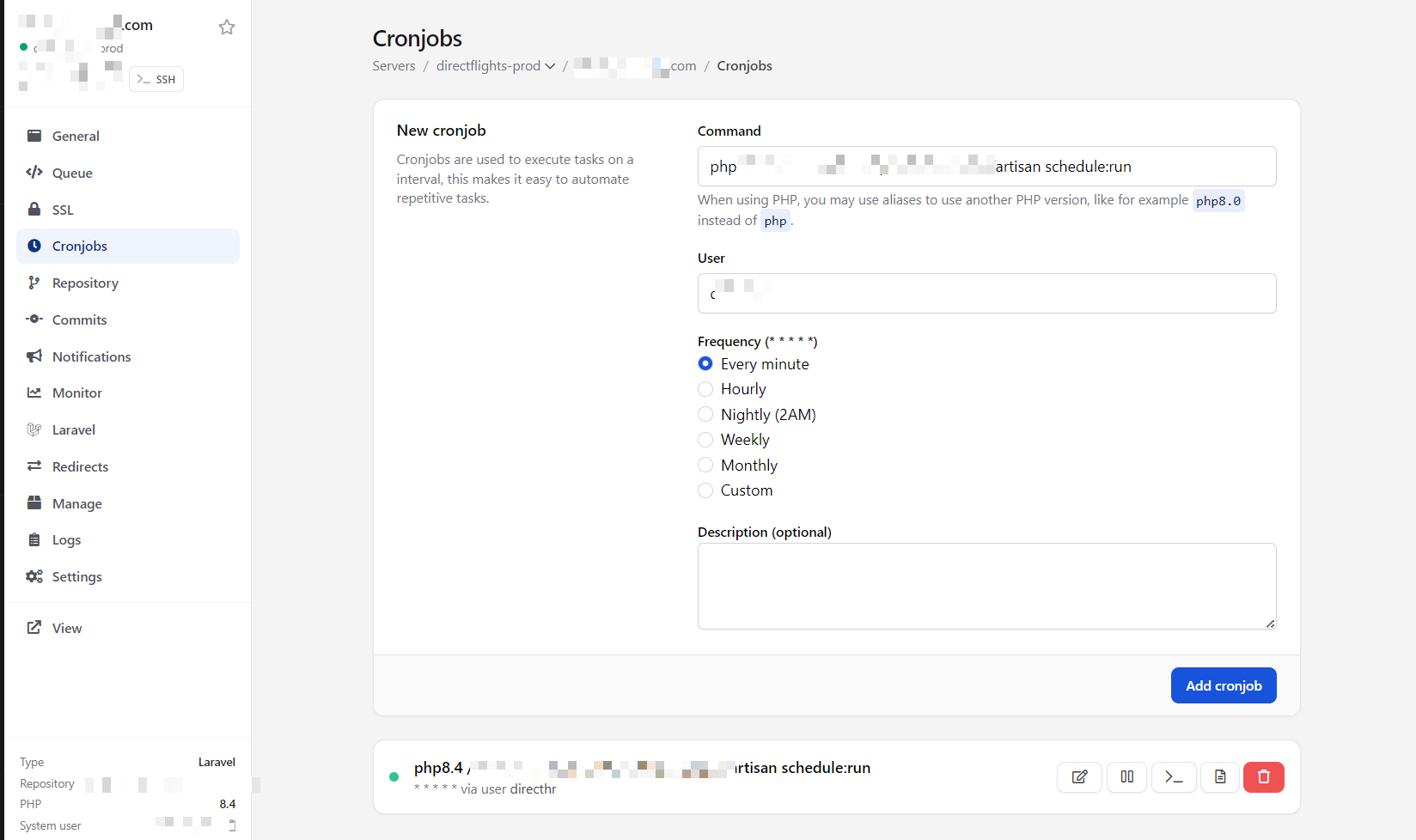The image size is (1416, 840).
Task: Click the General sidebar icon
Action: click(34, 136)
